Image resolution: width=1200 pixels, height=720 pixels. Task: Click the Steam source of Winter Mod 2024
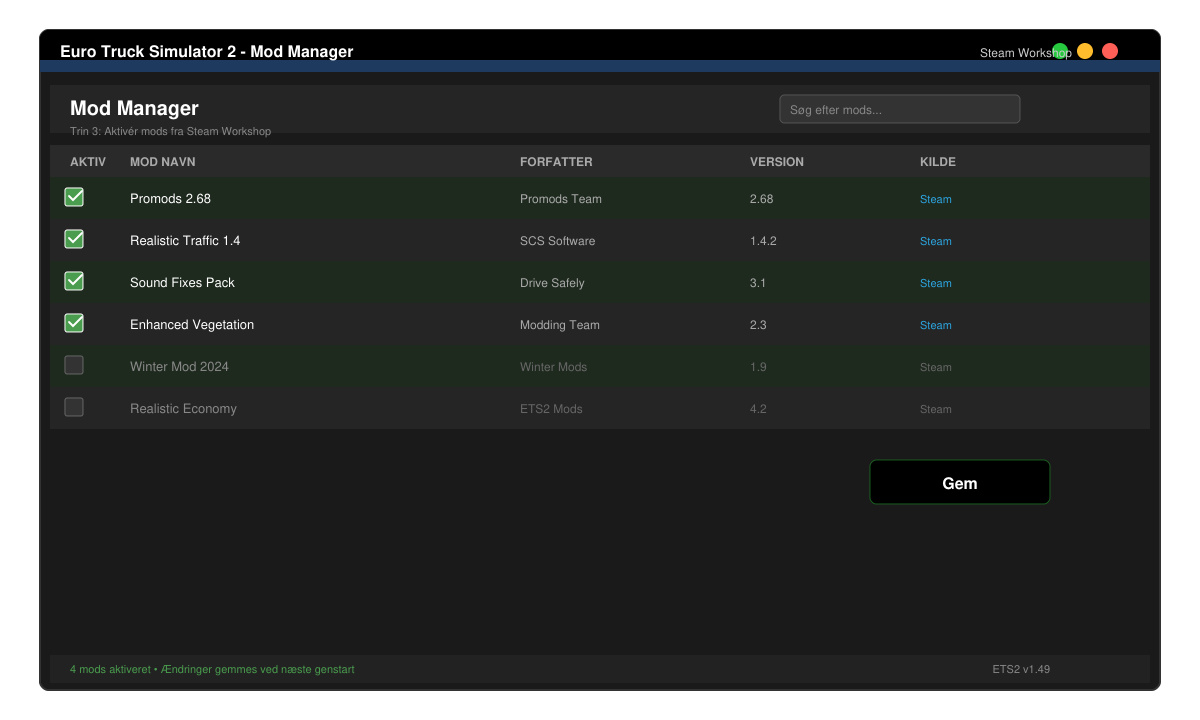point(936,367)
